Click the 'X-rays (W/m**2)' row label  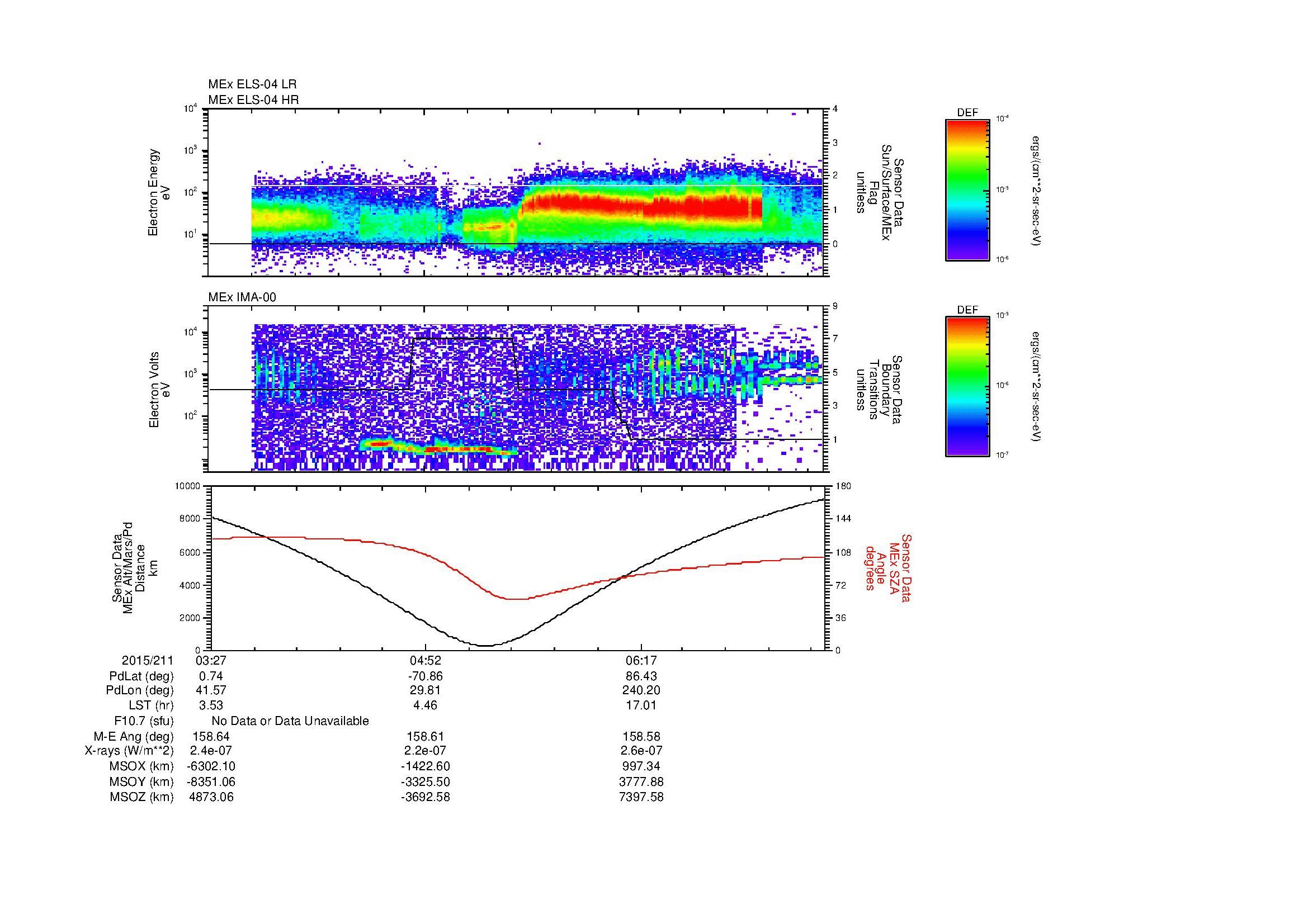[x=129, y=751]
